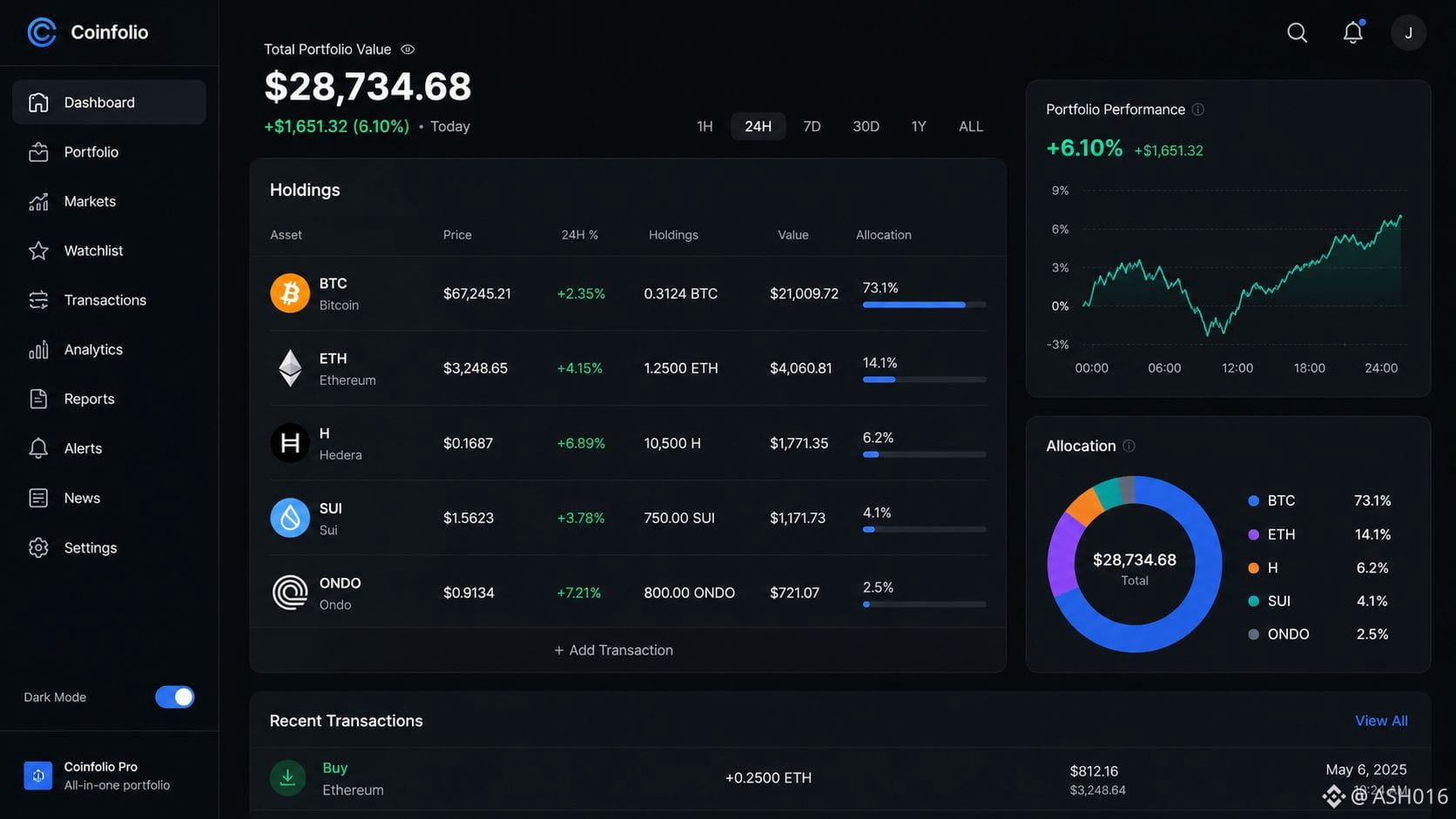Click the ETH purple legend dot
This screenshot has width=1456, height=819.
pyautogui.click(x=1253, y=534)
